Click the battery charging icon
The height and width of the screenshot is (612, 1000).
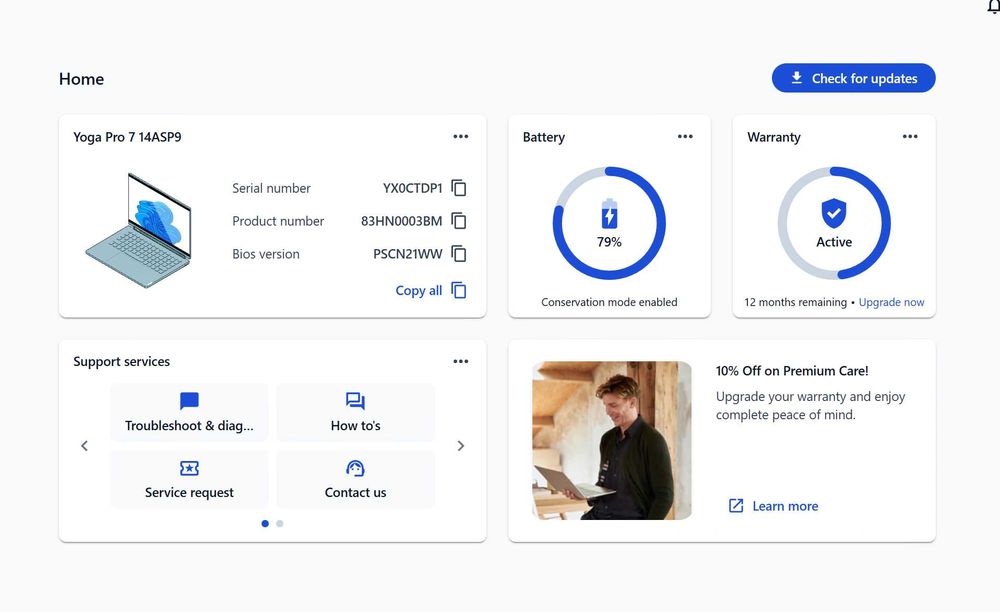click(x=609, y=214)
